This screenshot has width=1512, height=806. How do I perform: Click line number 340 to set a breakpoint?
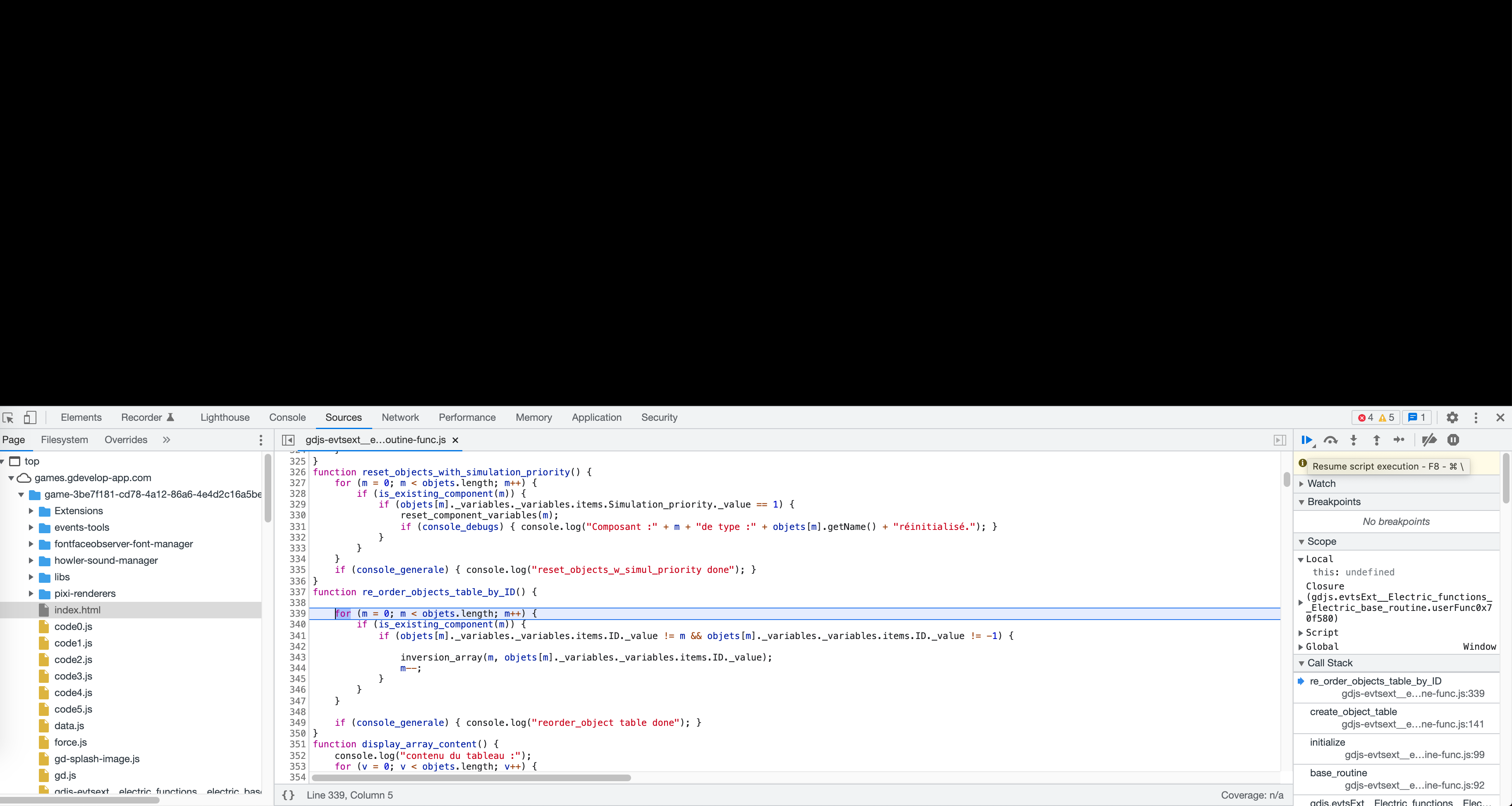298,625
